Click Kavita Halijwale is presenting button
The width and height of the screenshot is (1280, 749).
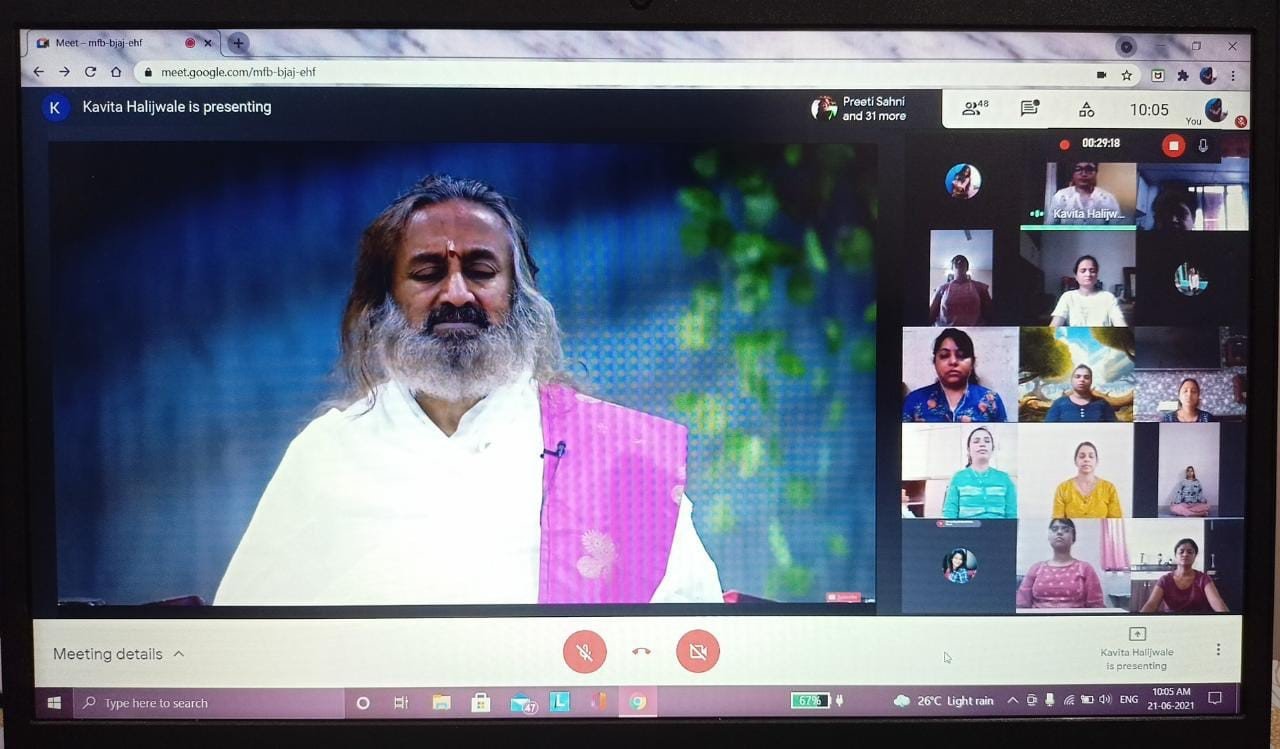(1137, 650)
